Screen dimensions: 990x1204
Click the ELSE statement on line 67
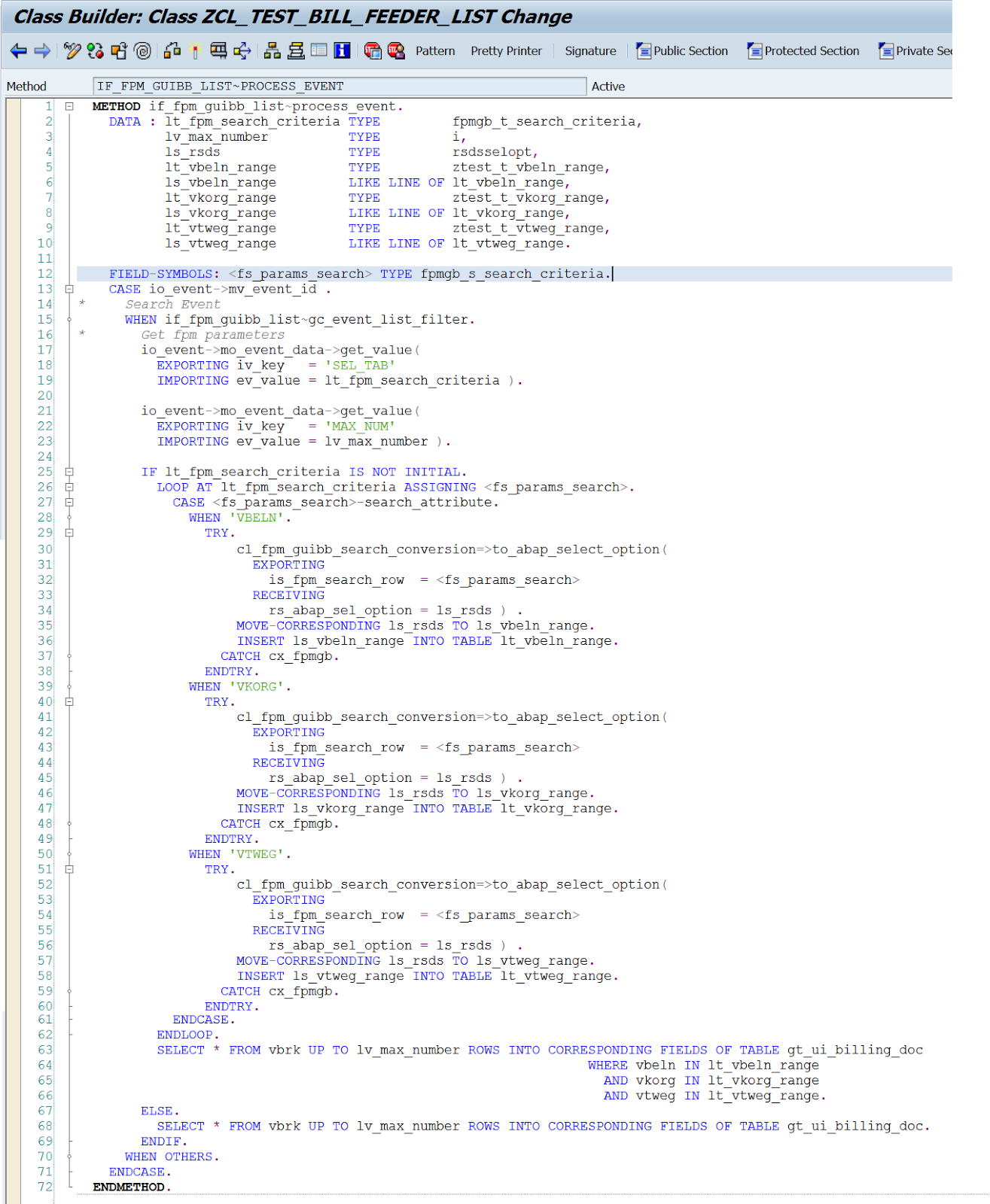pos(160,1111)
